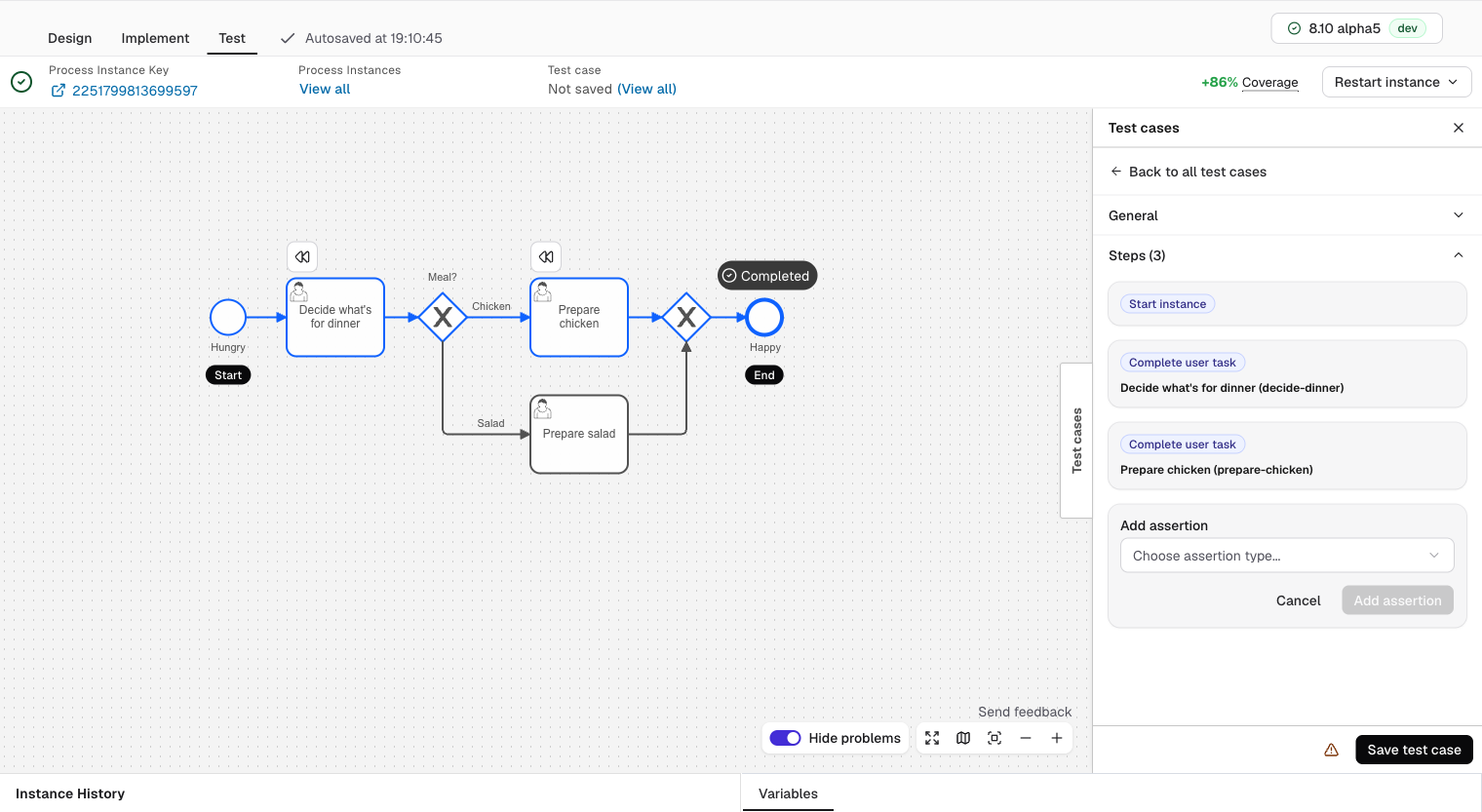Select the Prepare chicken task node
The height and width of the screenshot is (812, 1482).
[x=579, y=318]
